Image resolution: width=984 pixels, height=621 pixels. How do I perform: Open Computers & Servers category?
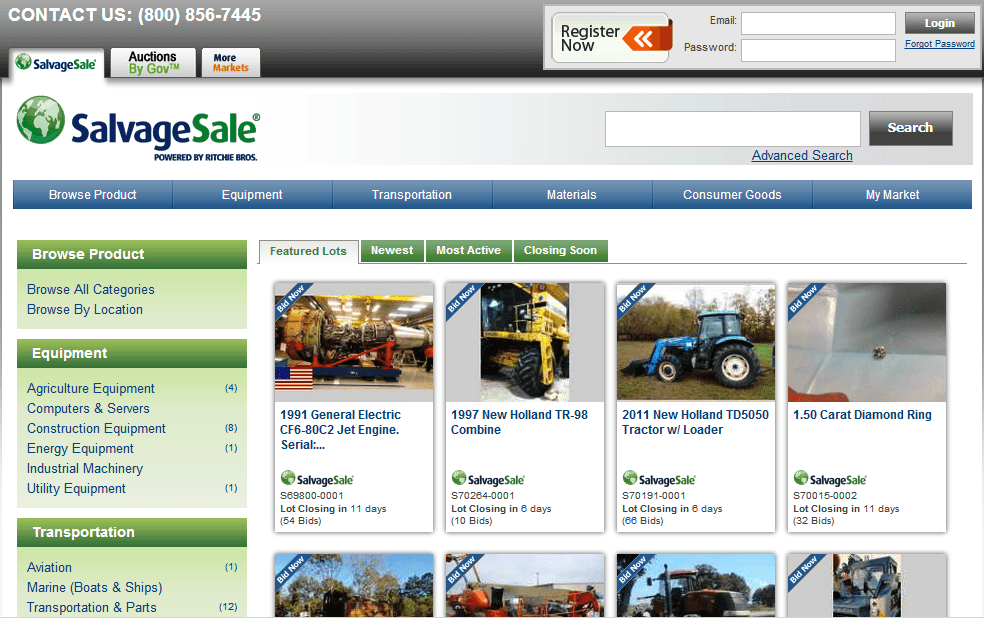(x=88, y=408)
